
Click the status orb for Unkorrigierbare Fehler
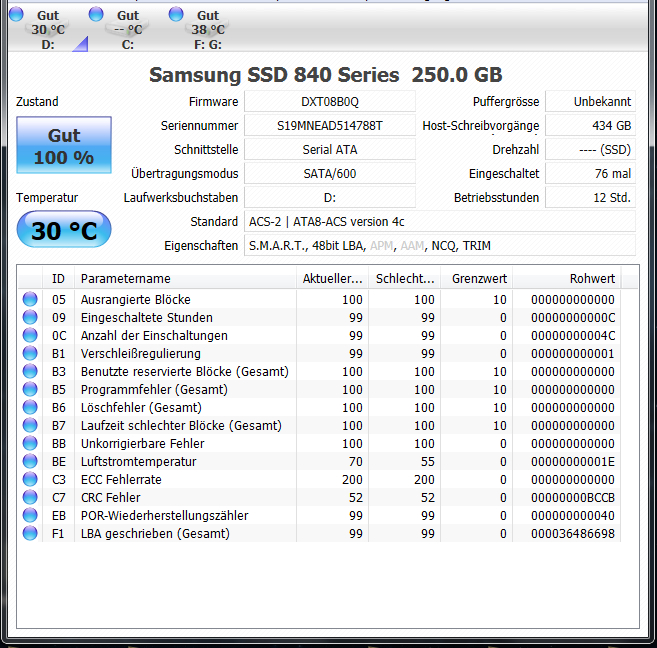(x=30, y=443)
